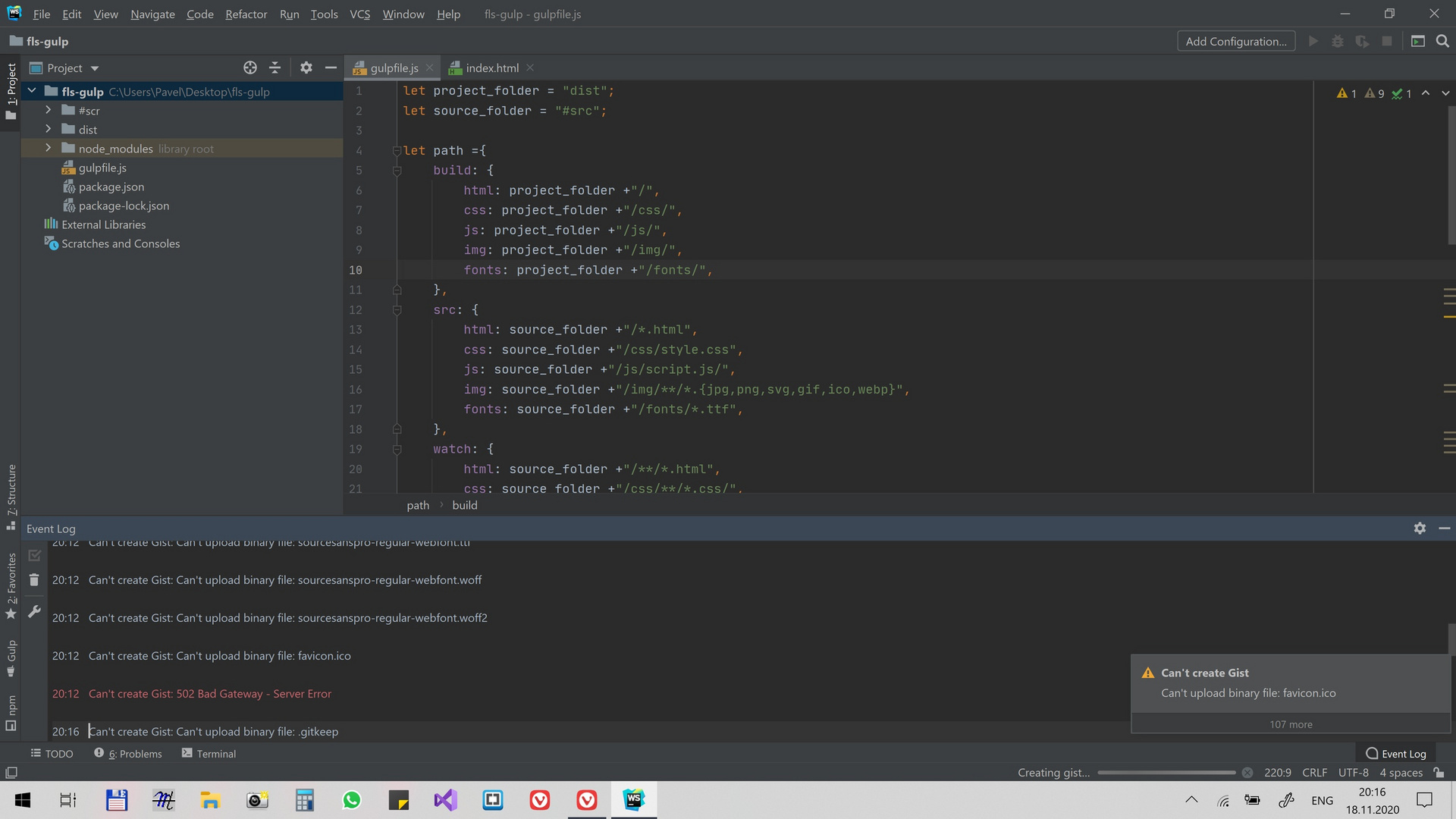Open the Navigate menu
The image size is (1456, 819).
(x=152, y=14)
